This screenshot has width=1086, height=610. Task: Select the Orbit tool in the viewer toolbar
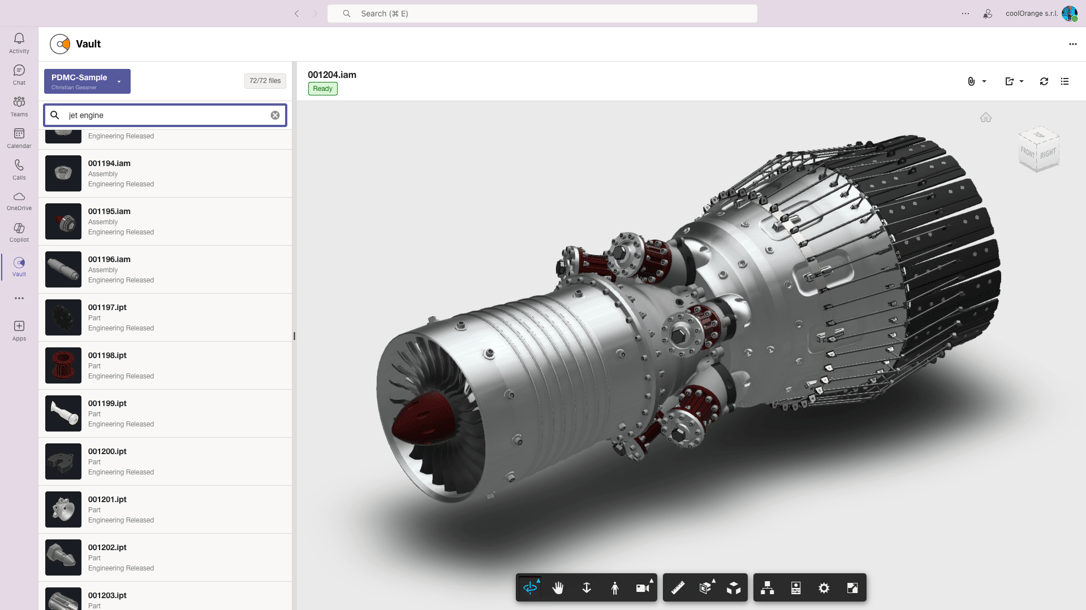point(531,588)
